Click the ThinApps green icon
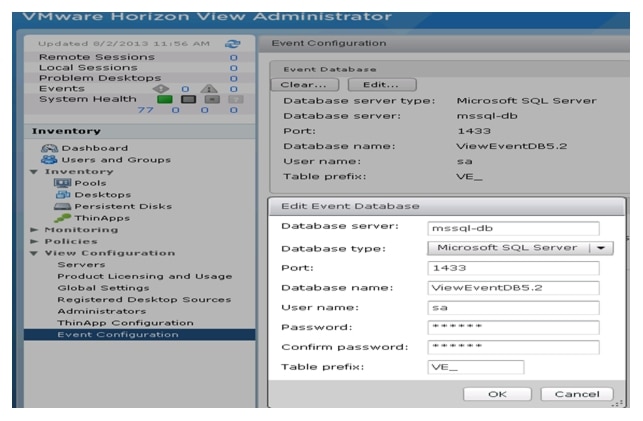 (62, 218)
